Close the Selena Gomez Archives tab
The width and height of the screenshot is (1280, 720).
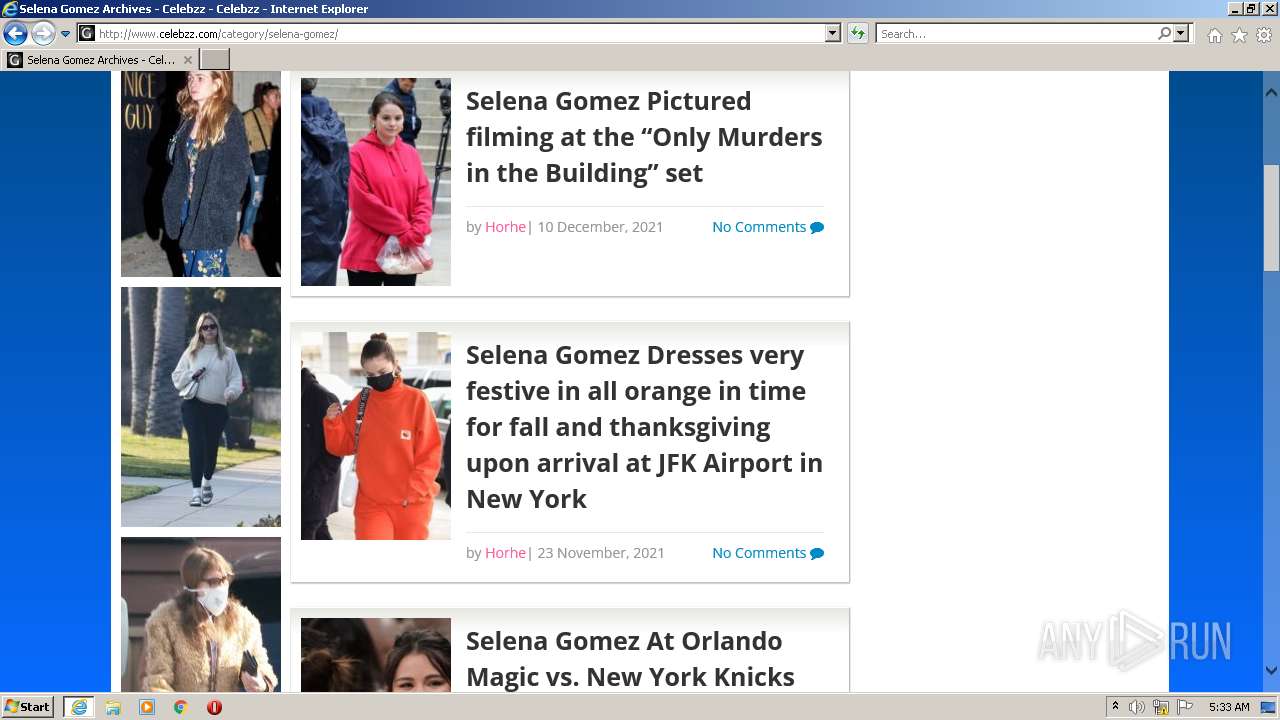pos(187,60)
